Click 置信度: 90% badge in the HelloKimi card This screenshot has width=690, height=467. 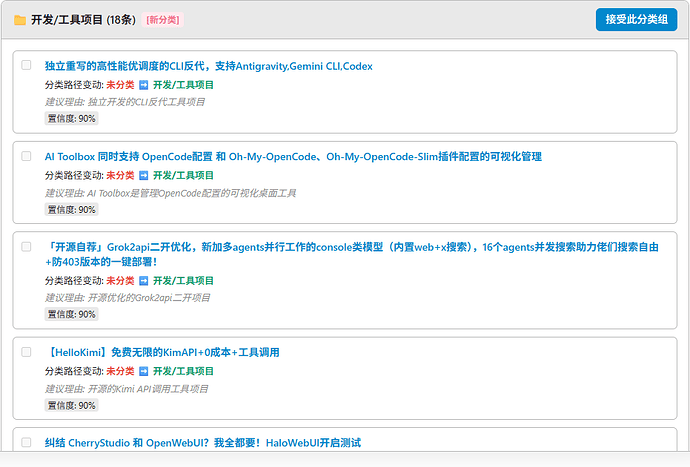pos(71,405)
